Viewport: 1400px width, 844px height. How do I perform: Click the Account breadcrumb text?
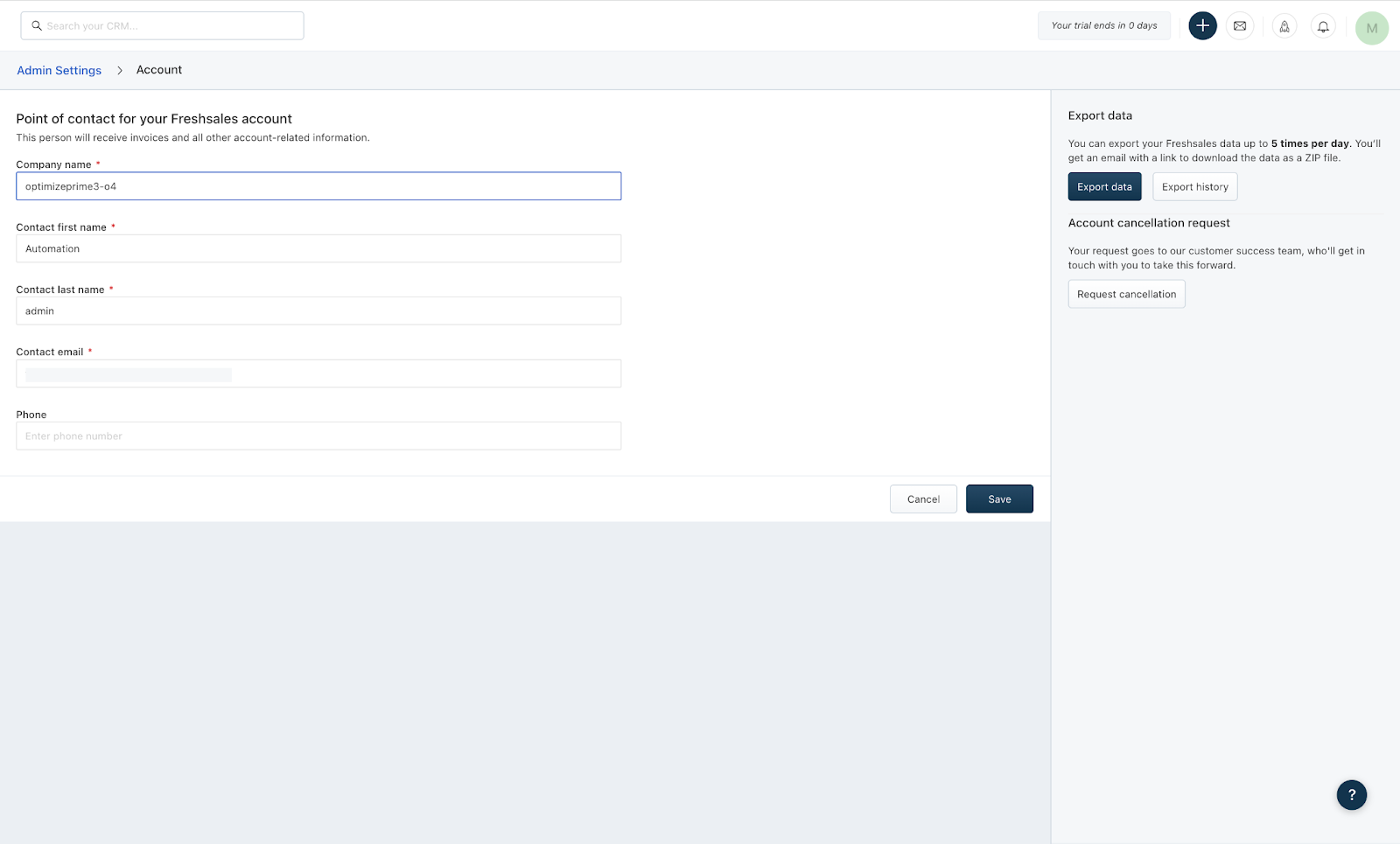(159, 70)
